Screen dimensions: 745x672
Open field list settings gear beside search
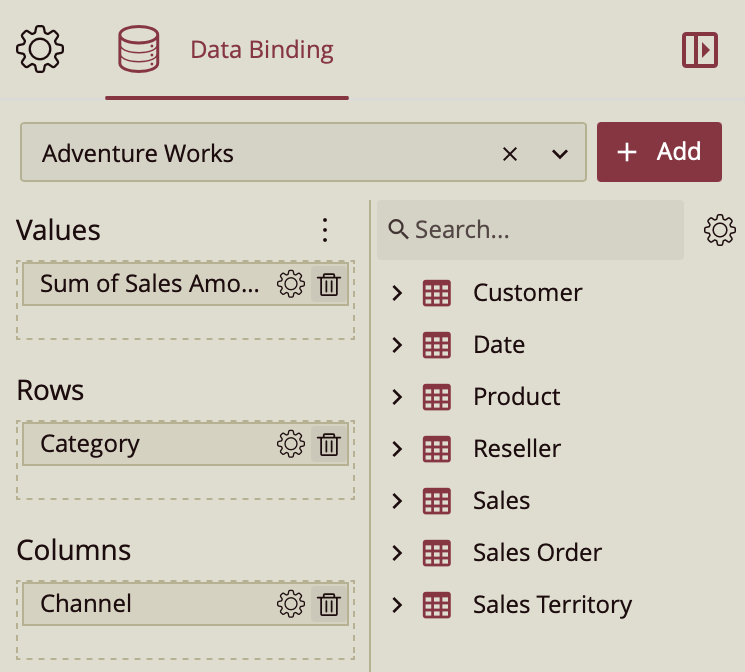[x=720, y=230]
